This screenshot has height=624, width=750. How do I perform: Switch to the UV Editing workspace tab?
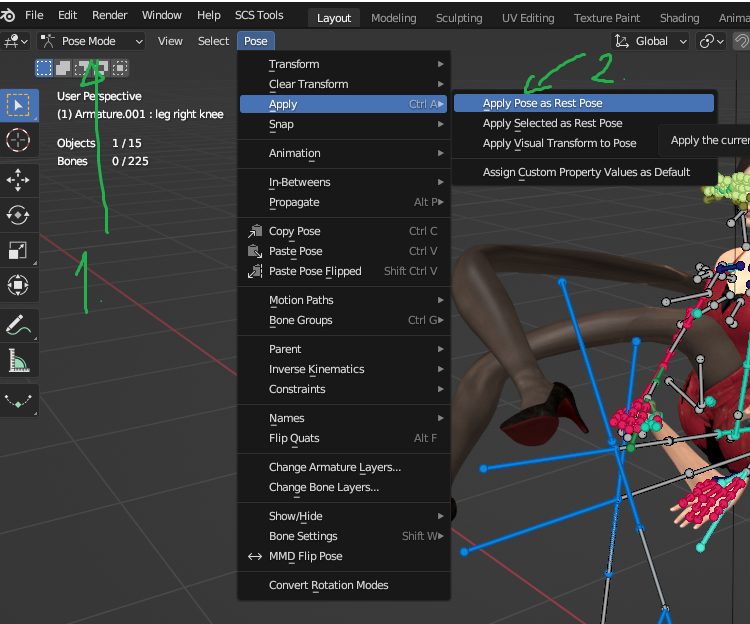tap(528, 18)
